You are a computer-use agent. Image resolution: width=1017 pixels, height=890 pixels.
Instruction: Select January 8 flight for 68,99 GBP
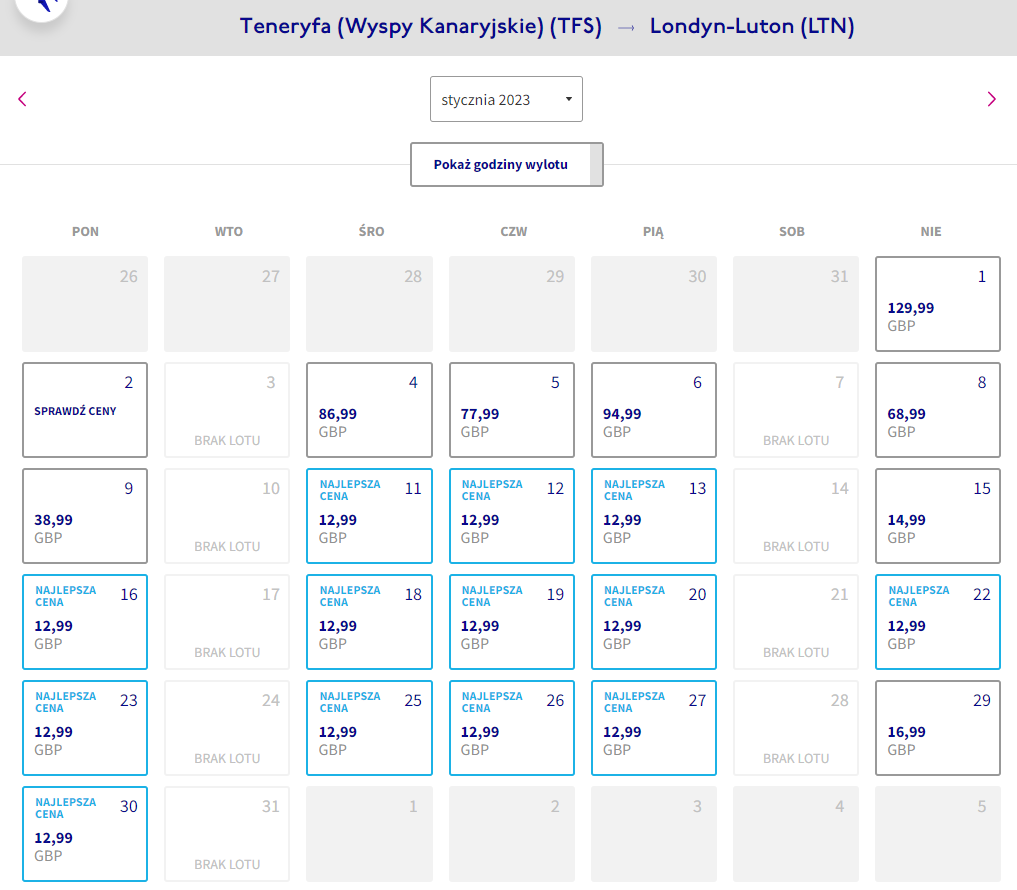click(x=937, y=410)
